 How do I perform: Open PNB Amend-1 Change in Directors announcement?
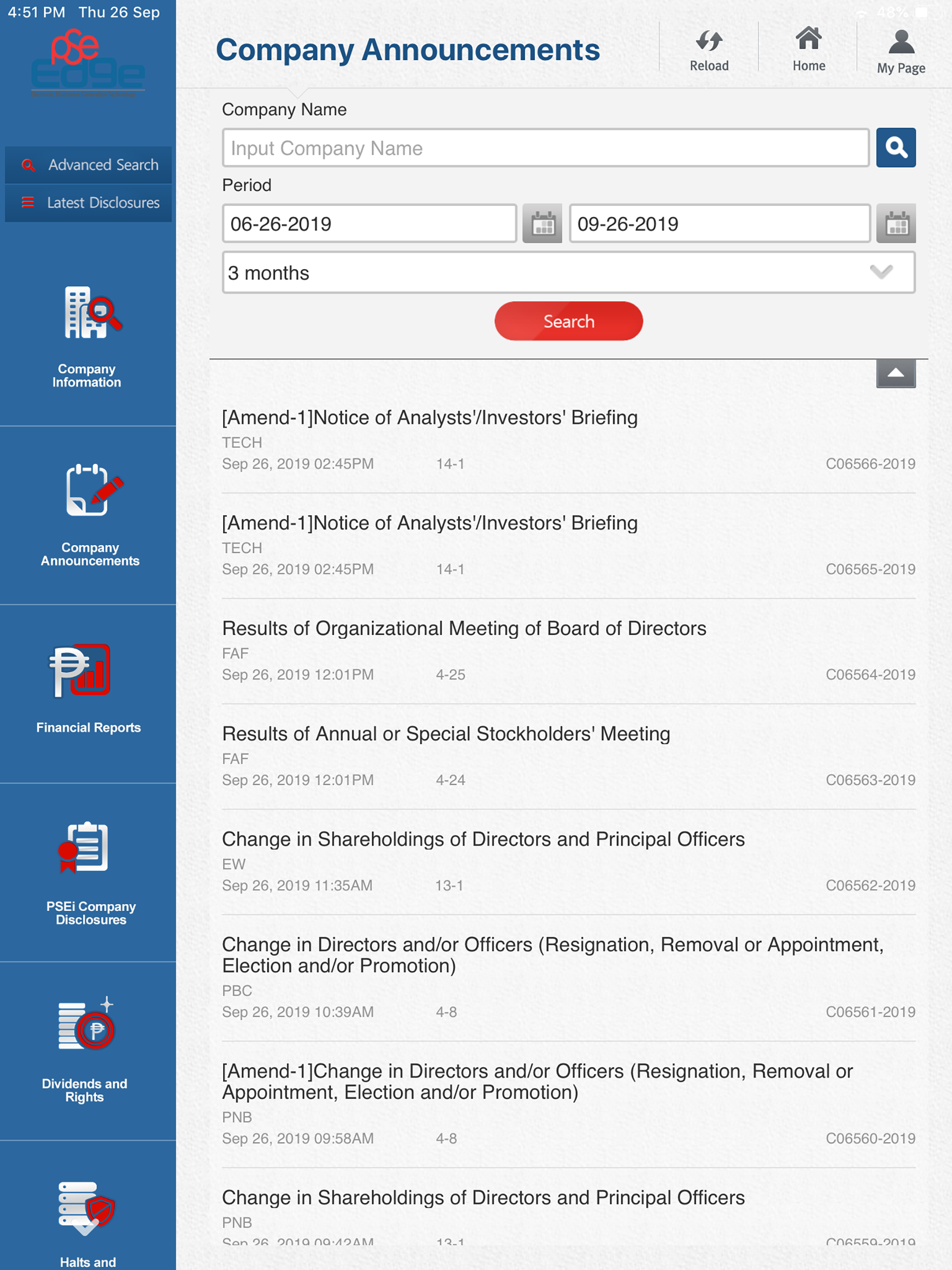(569, 1104)
